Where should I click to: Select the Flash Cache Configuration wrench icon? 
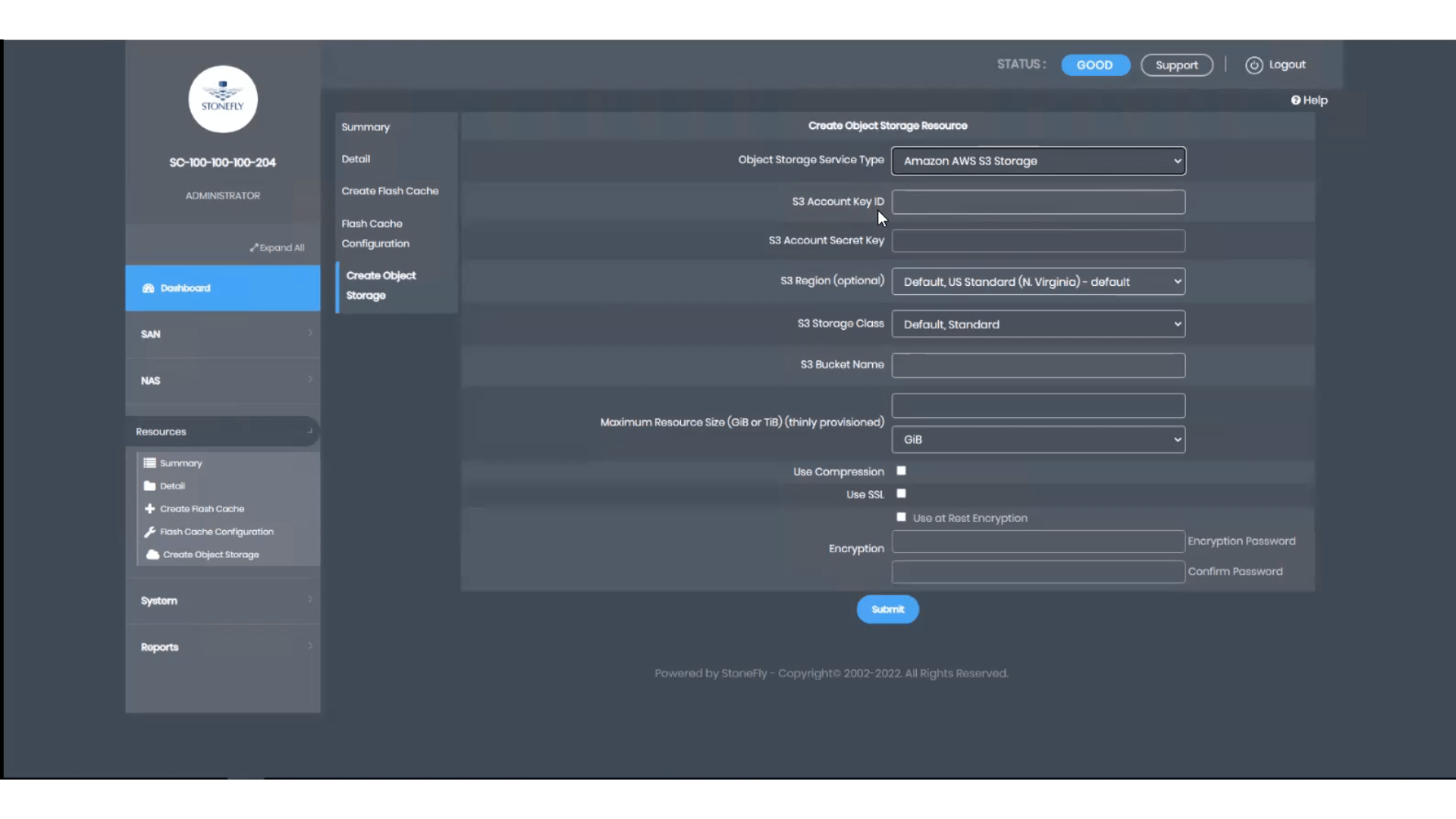click(150, 531)
